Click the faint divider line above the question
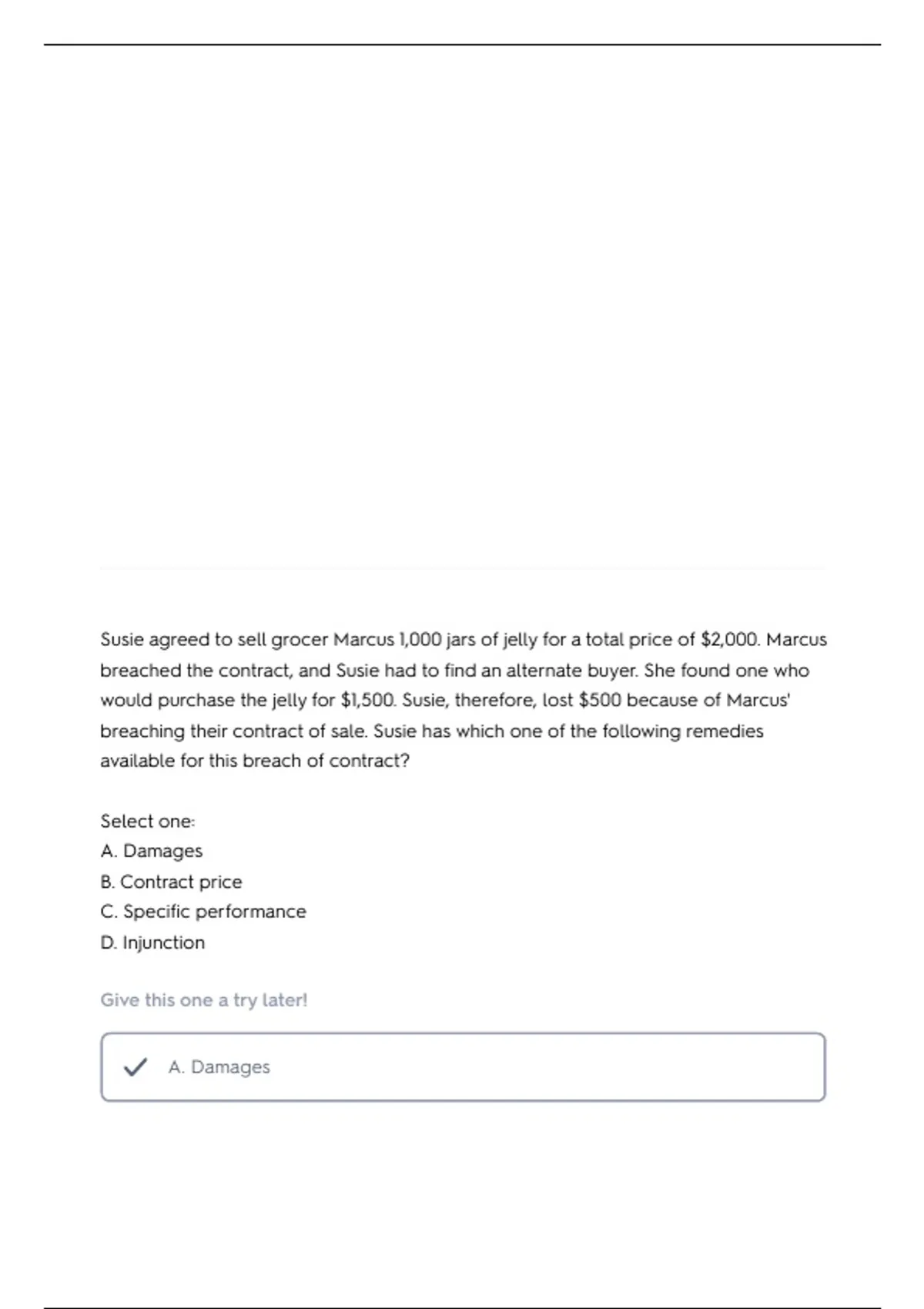The width and height of the screenshot is (924, 1309). click(x=463, y=569)
